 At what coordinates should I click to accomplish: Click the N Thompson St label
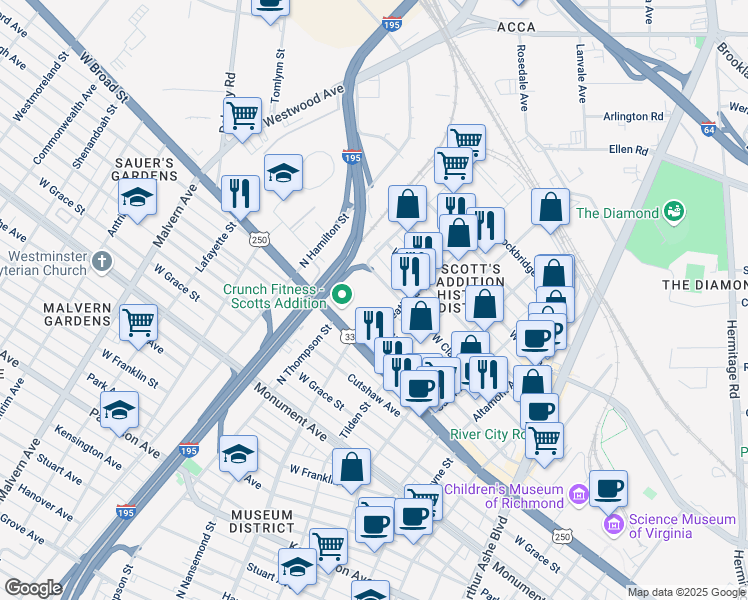(x=304, y=355)
